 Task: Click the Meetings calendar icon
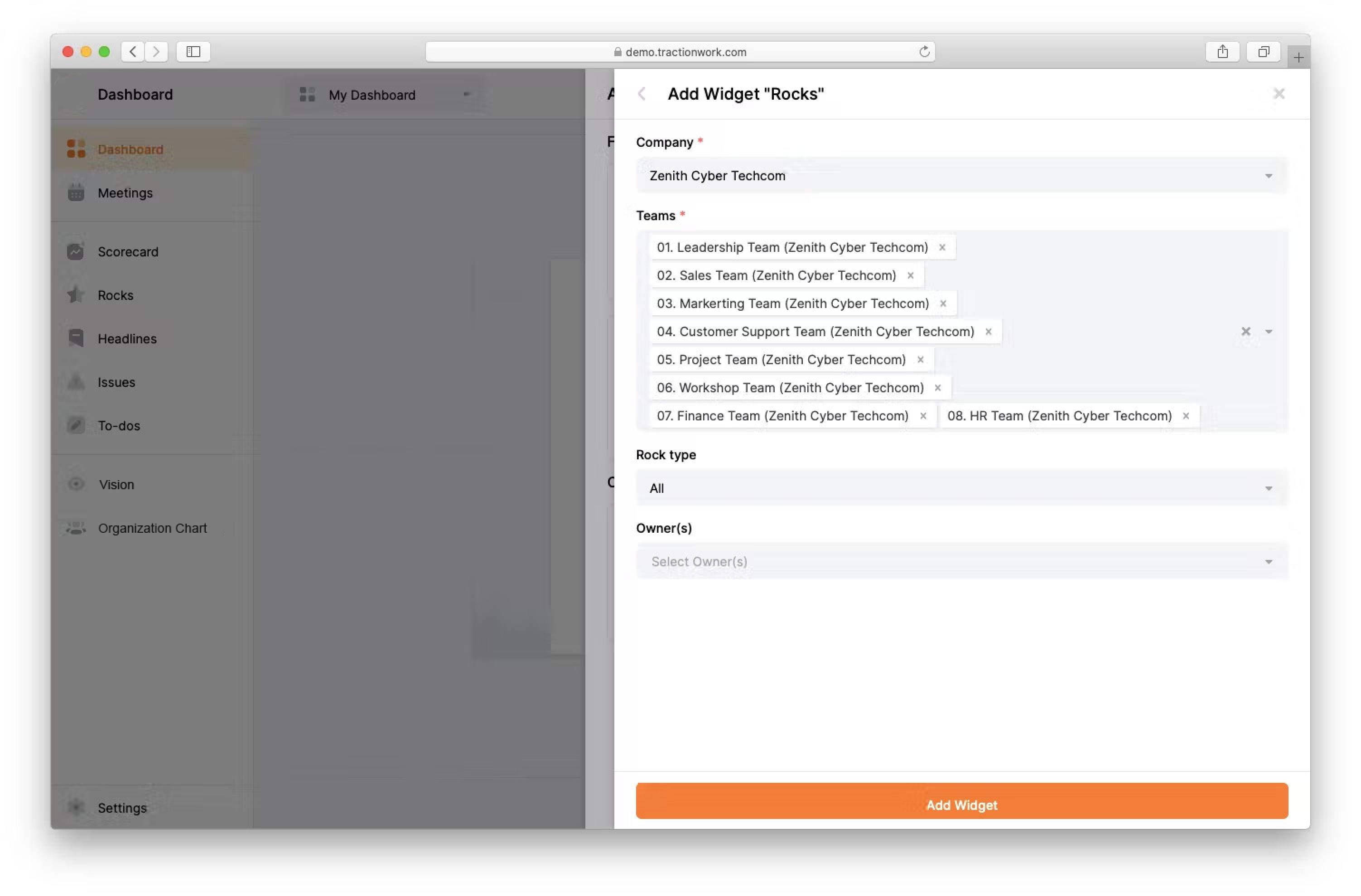[76, 193]
